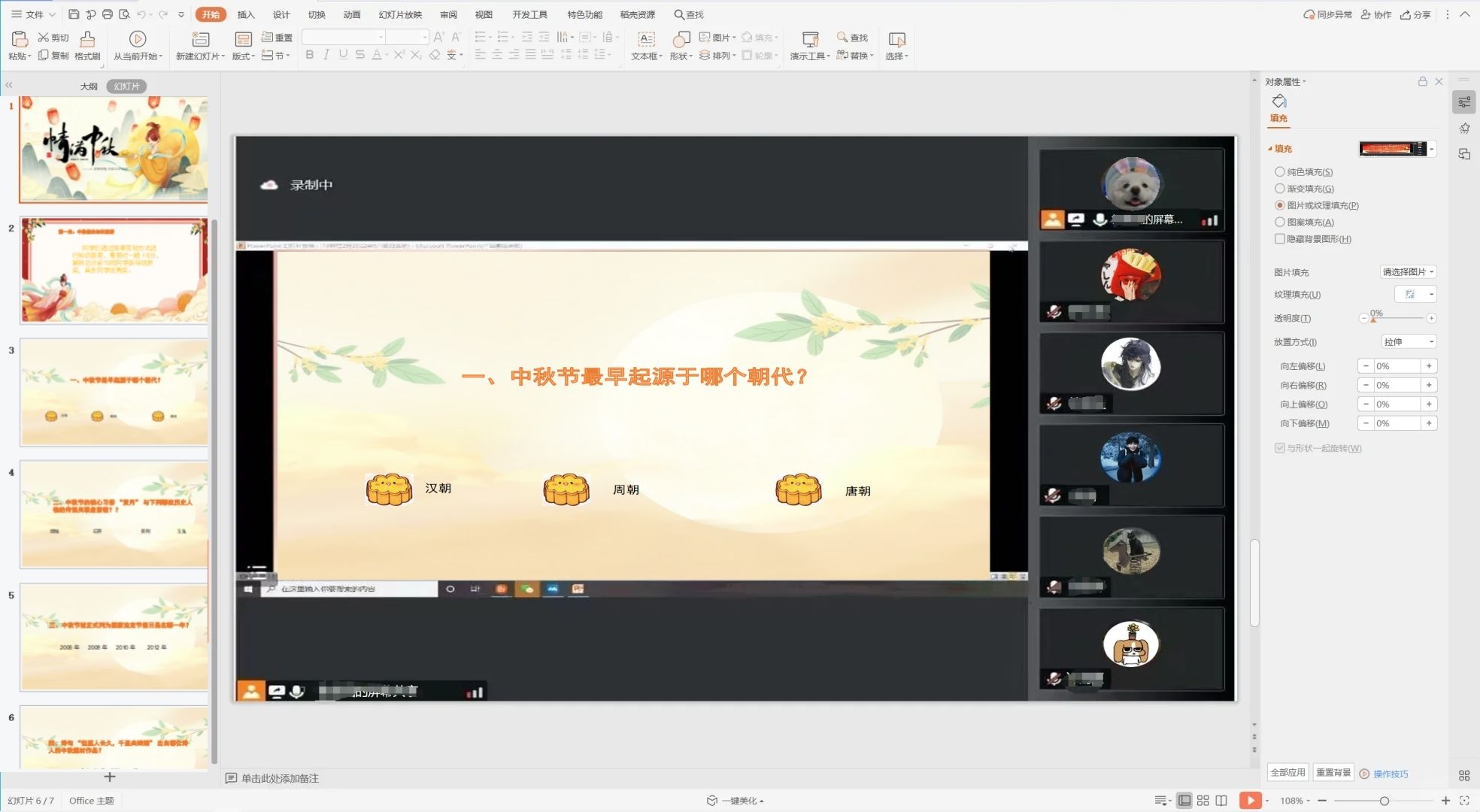The image size is (1480, 812).
Task: Start slideshow from current slide icon
Action: 137,39
